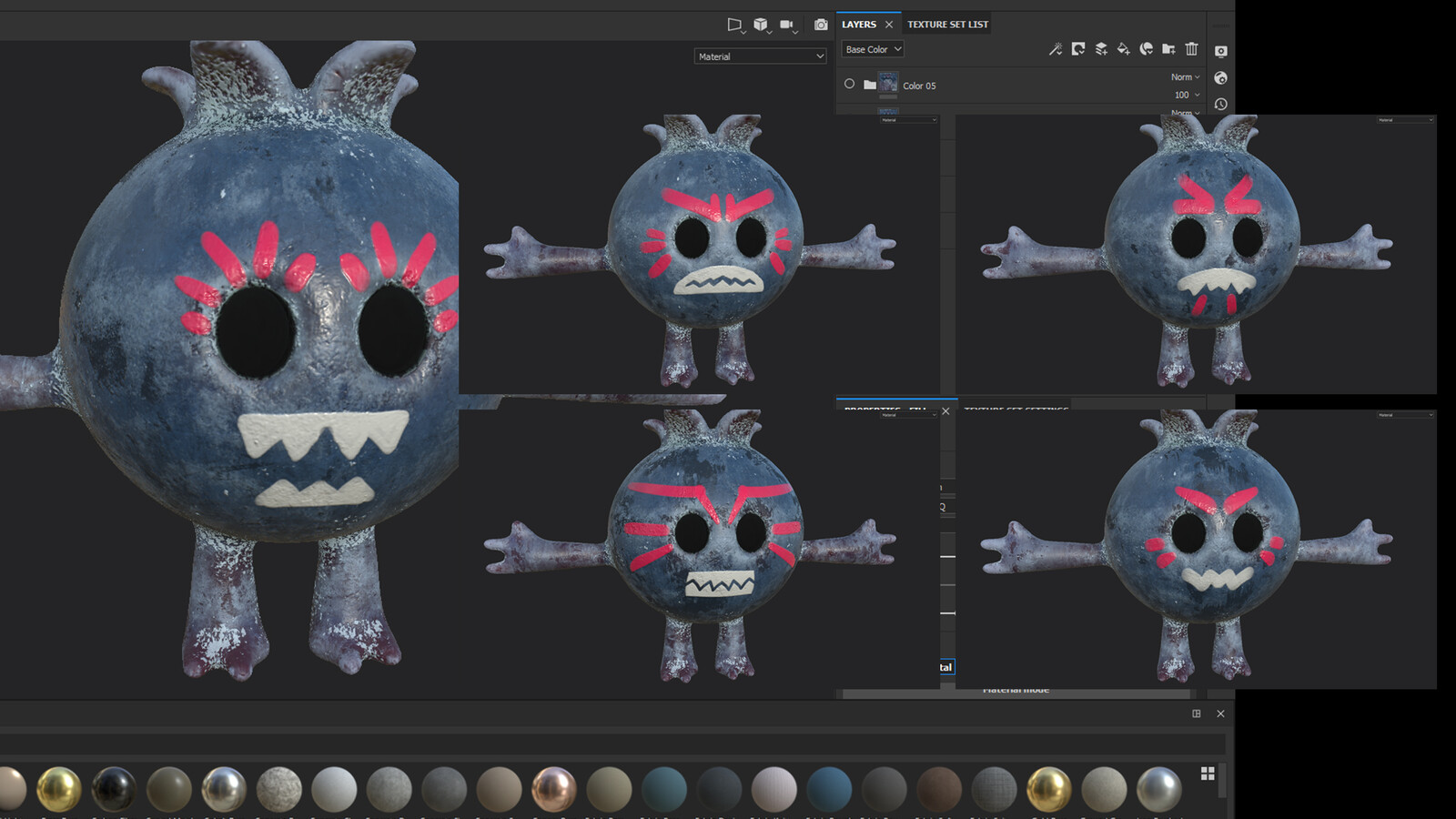Open the Base Color channel dropdown
This screenshot has height=819, width=1456.
click(x=873, y=49)
